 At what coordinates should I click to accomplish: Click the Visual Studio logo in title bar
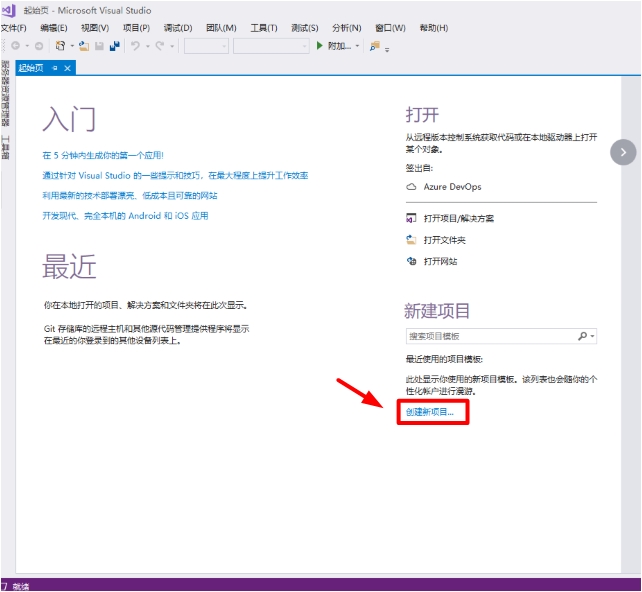click(8, 10)
